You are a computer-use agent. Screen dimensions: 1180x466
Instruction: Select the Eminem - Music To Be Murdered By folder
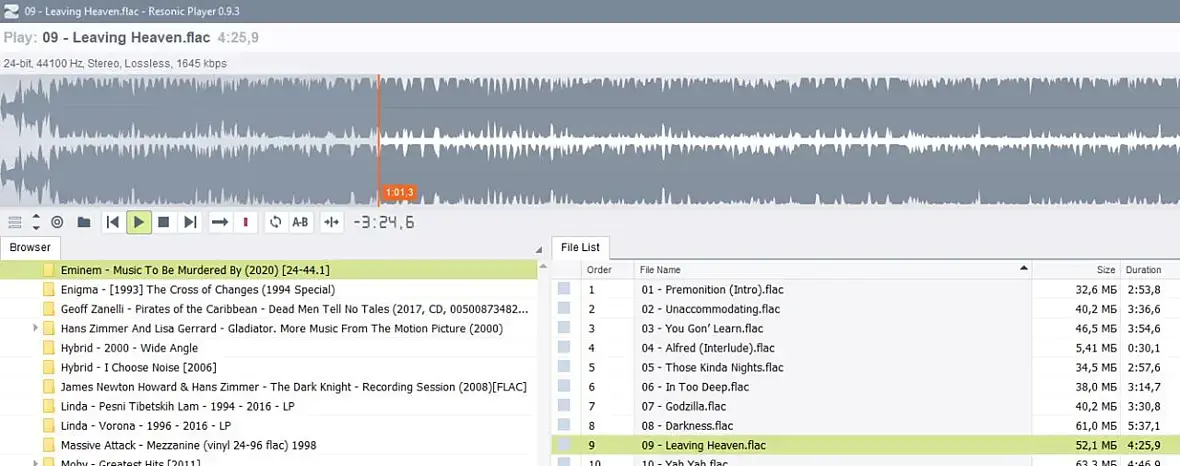pyautogui.click(x=269, y=270)
